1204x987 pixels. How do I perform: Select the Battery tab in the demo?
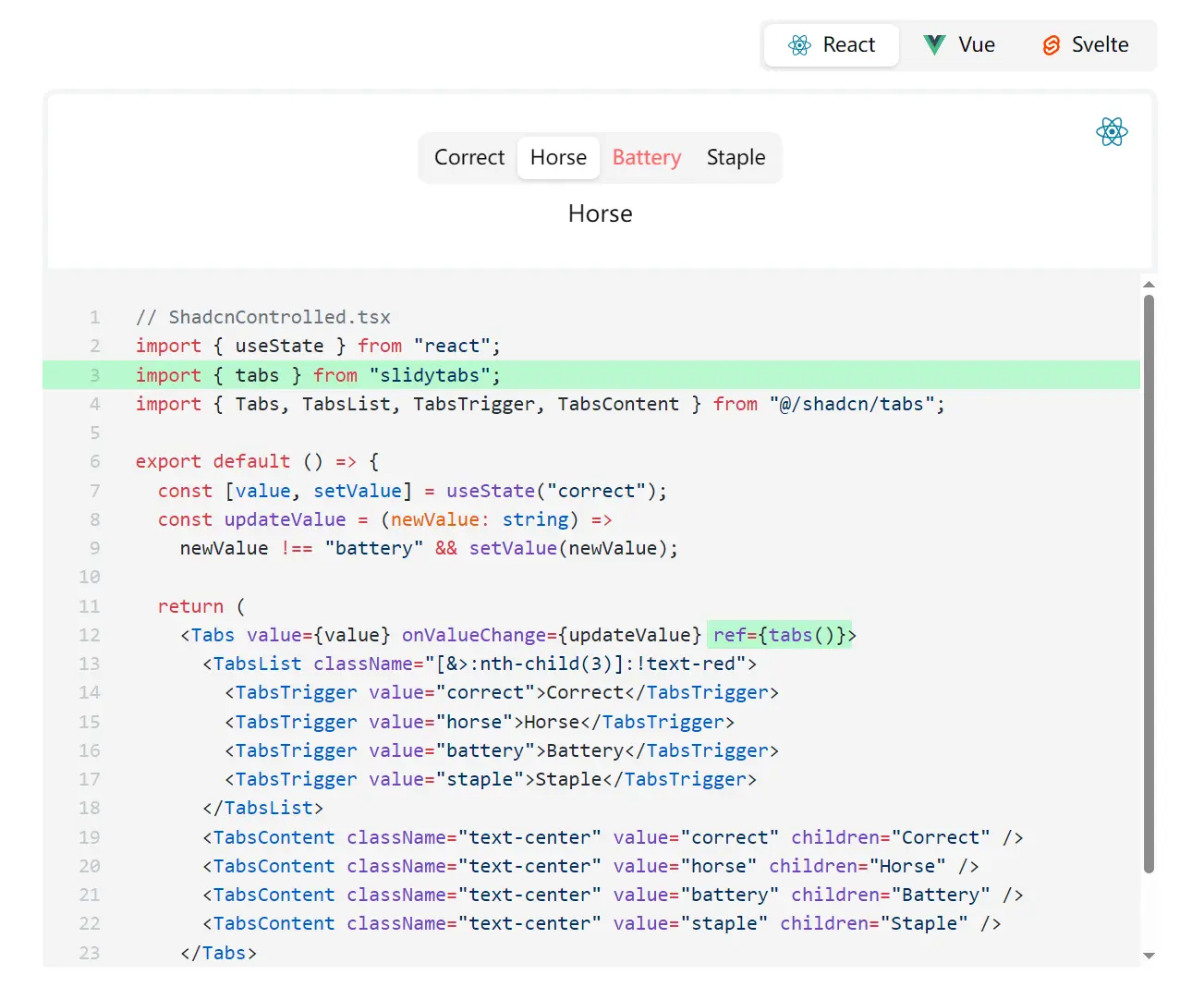tap(646, 157)
